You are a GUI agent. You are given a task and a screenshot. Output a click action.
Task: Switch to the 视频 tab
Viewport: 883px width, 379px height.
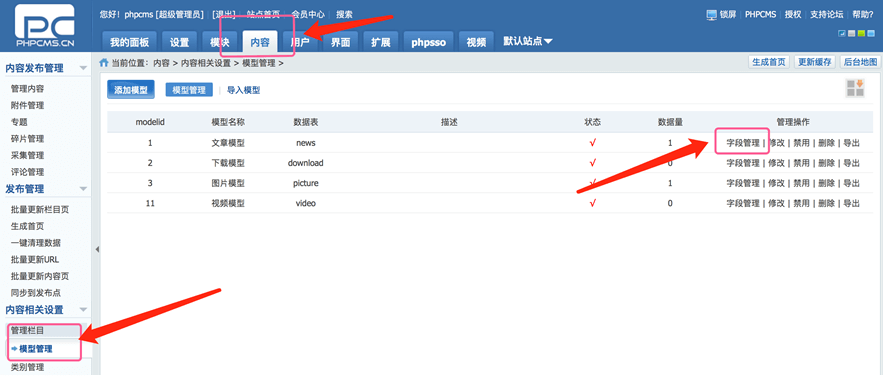476,42
